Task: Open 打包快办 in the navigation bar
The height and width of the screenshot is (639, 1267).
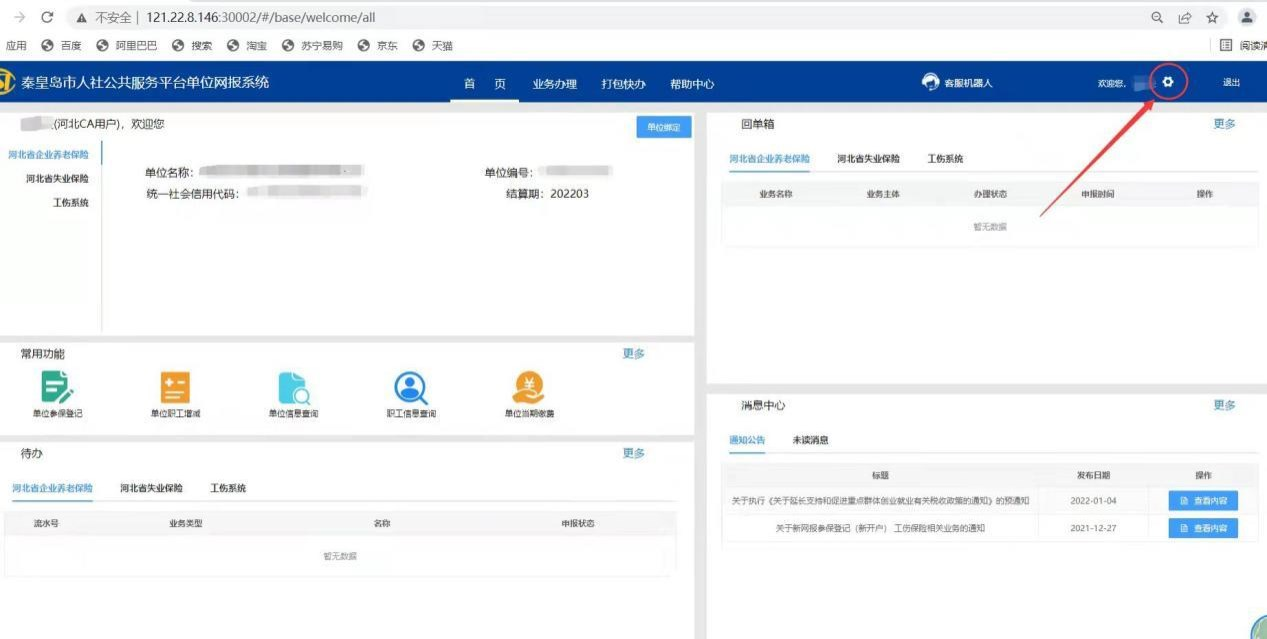Action: tap(623, 84)
